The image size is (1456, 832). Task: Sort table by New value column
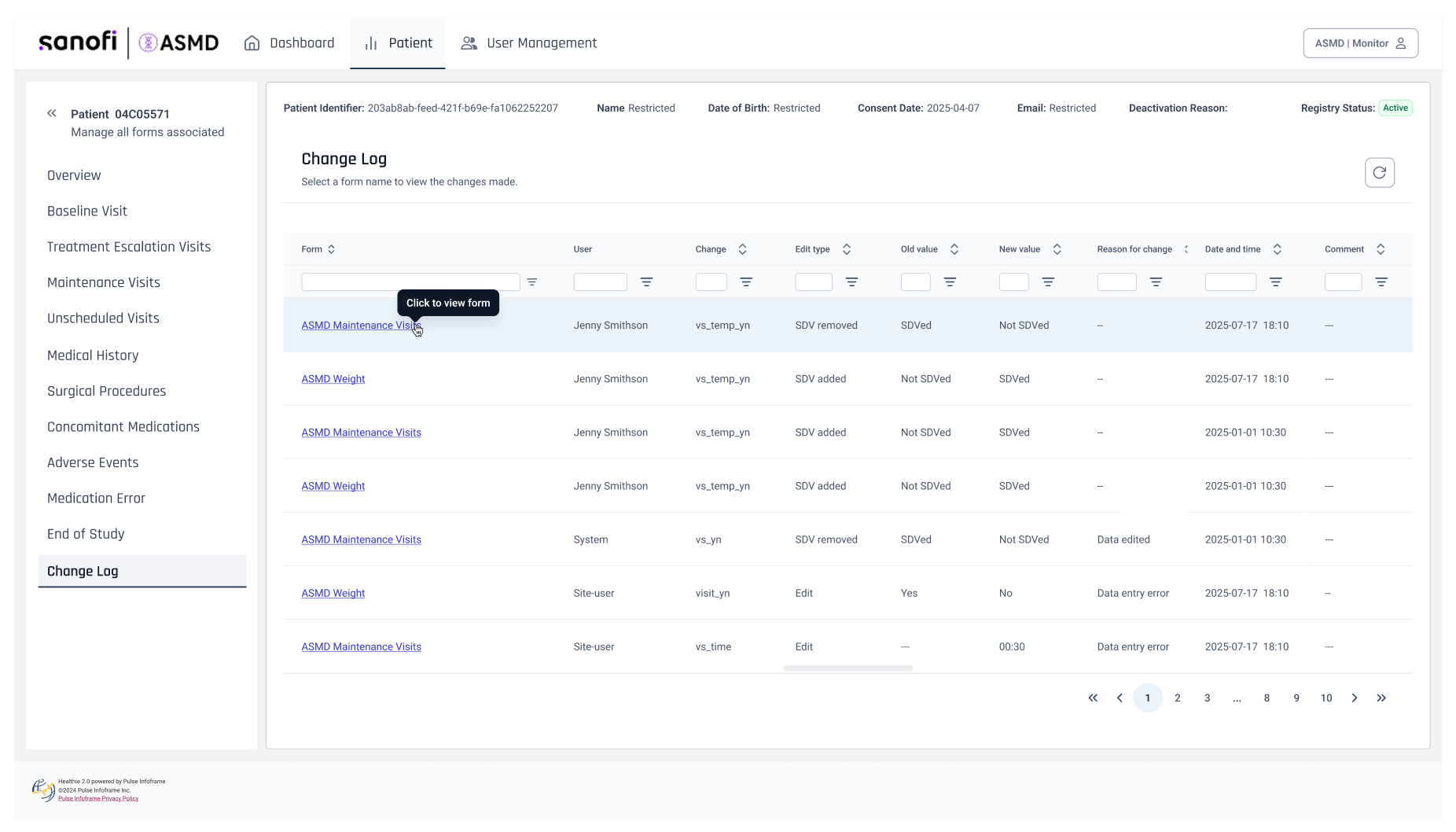pos(1057,249)
